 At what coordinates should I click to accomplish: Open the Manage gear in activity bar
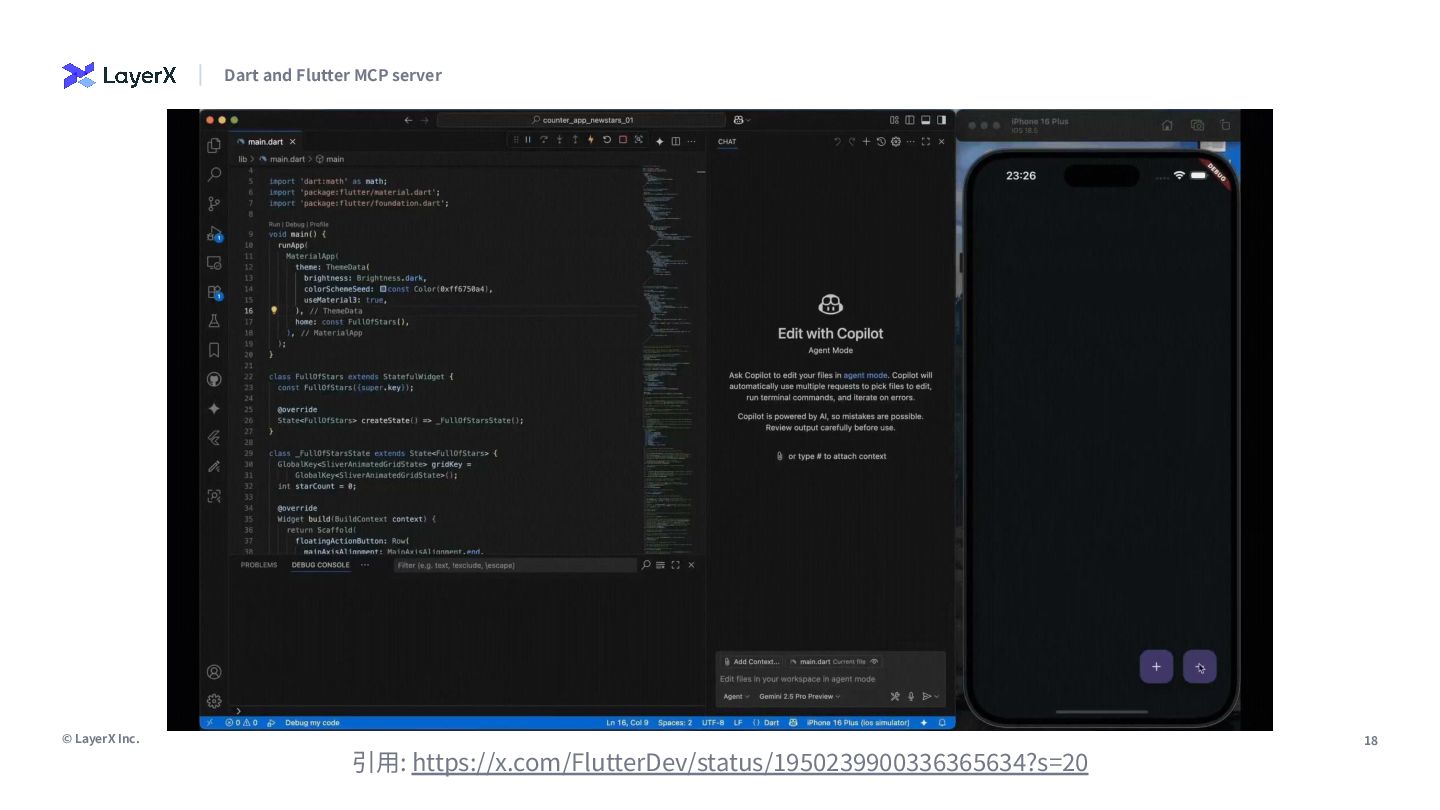214,701
